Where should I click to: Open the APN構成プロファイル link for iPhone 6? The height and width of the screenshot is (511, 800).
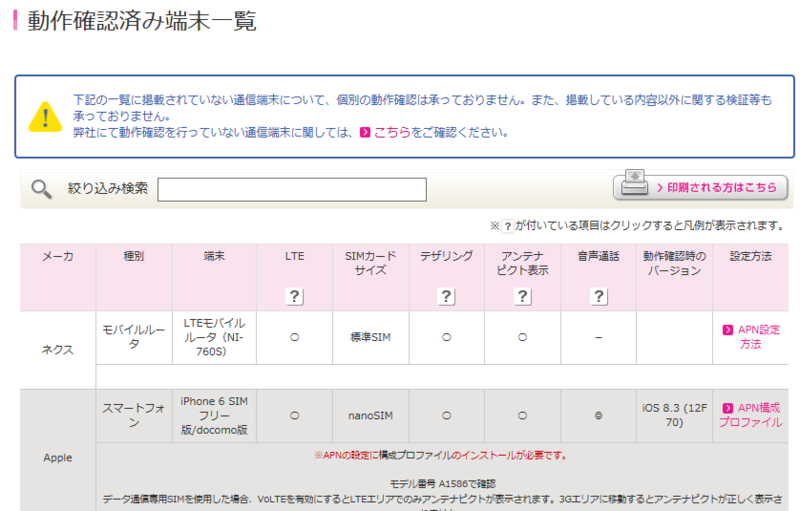click(x=751, y=415)
